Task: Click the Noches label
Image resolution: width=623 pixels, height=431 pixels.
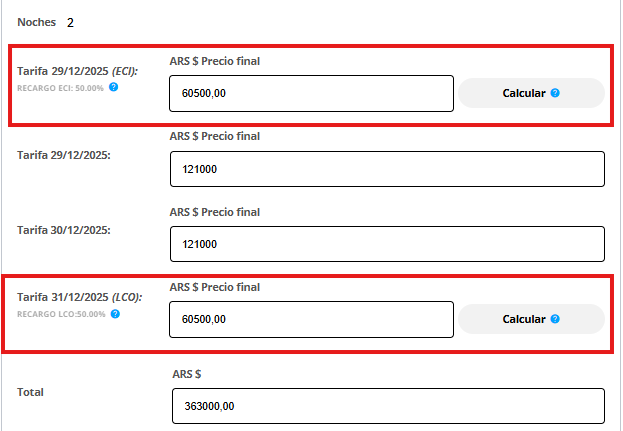Action: (37, 22)
